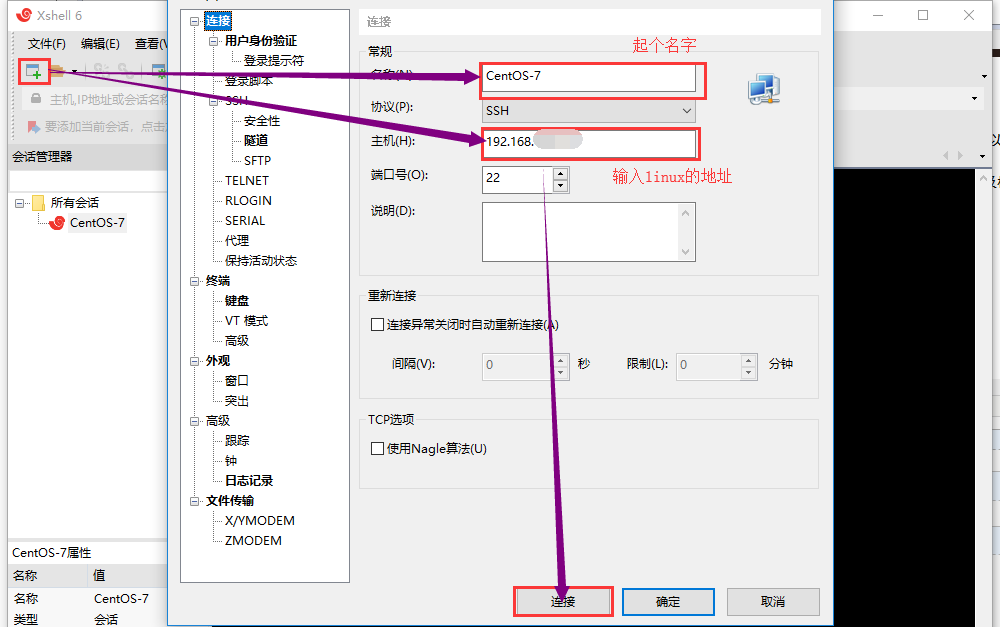The image size is (1000, 627).
Task: Select SERIAL in the tree
Action: (245, 221)
